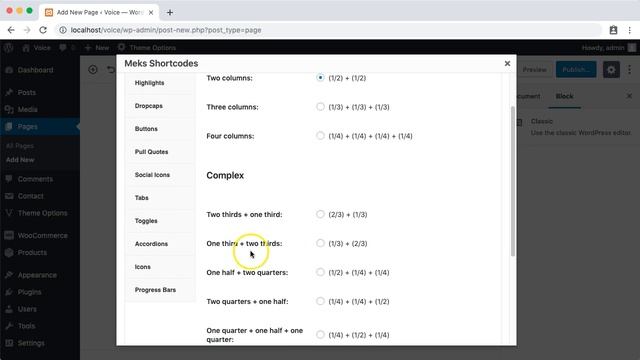
Task: Open the editor more options kebab menu
Action: pos(629,70)
